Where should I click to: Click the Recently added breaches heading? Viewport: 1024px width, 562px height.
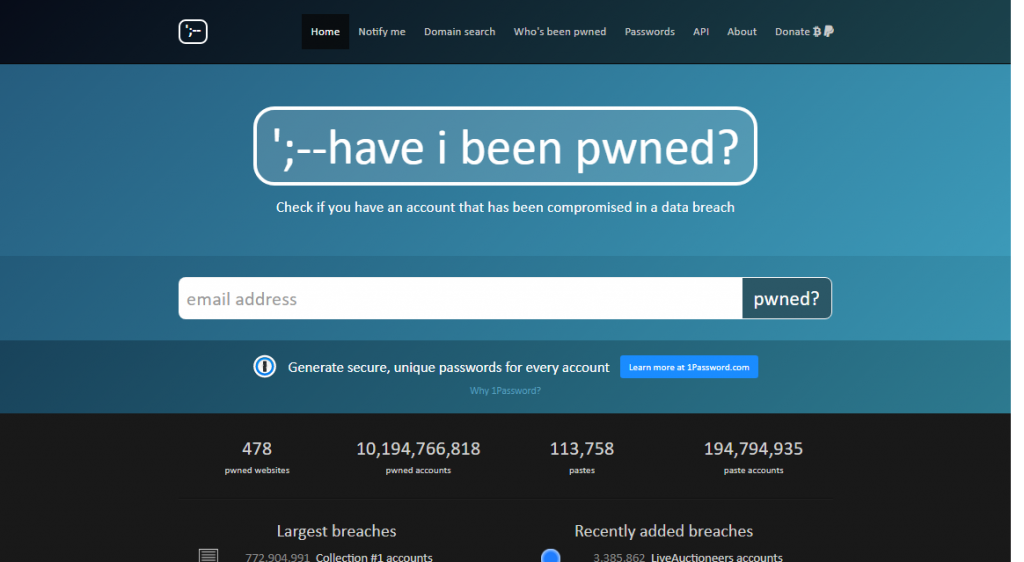click(664, 531)
